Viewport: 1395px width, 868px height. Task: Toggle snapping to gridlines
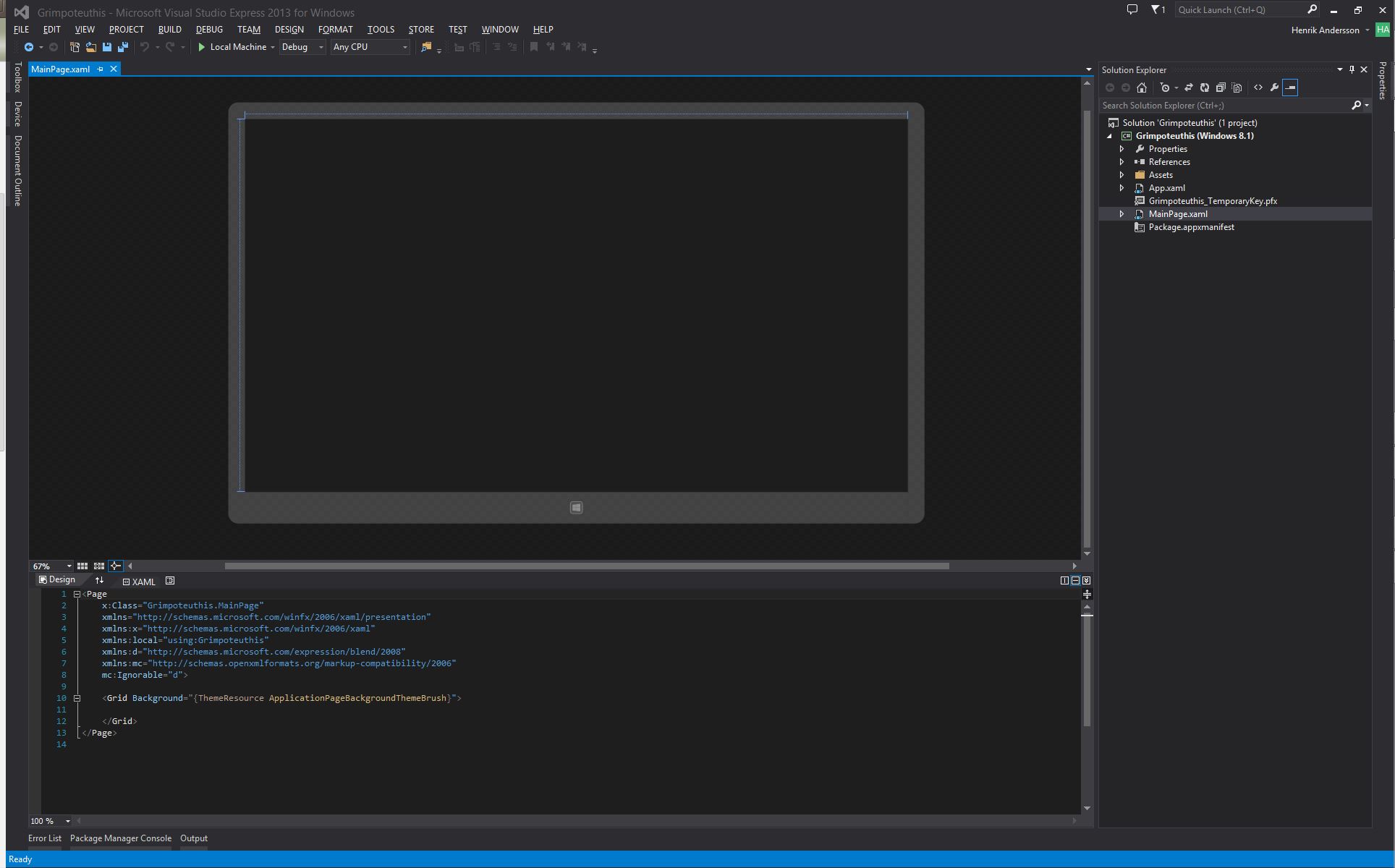[98, 566]
